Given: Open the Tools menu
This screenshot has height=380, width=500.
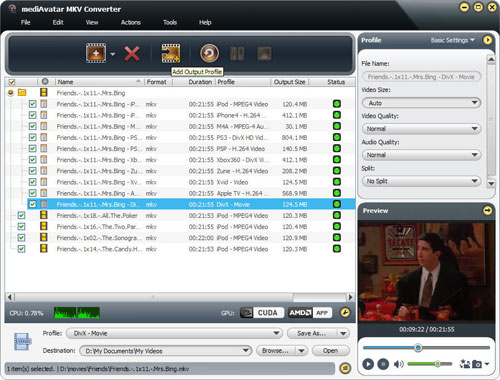Looking at the screenshot, I should (170, 22).
